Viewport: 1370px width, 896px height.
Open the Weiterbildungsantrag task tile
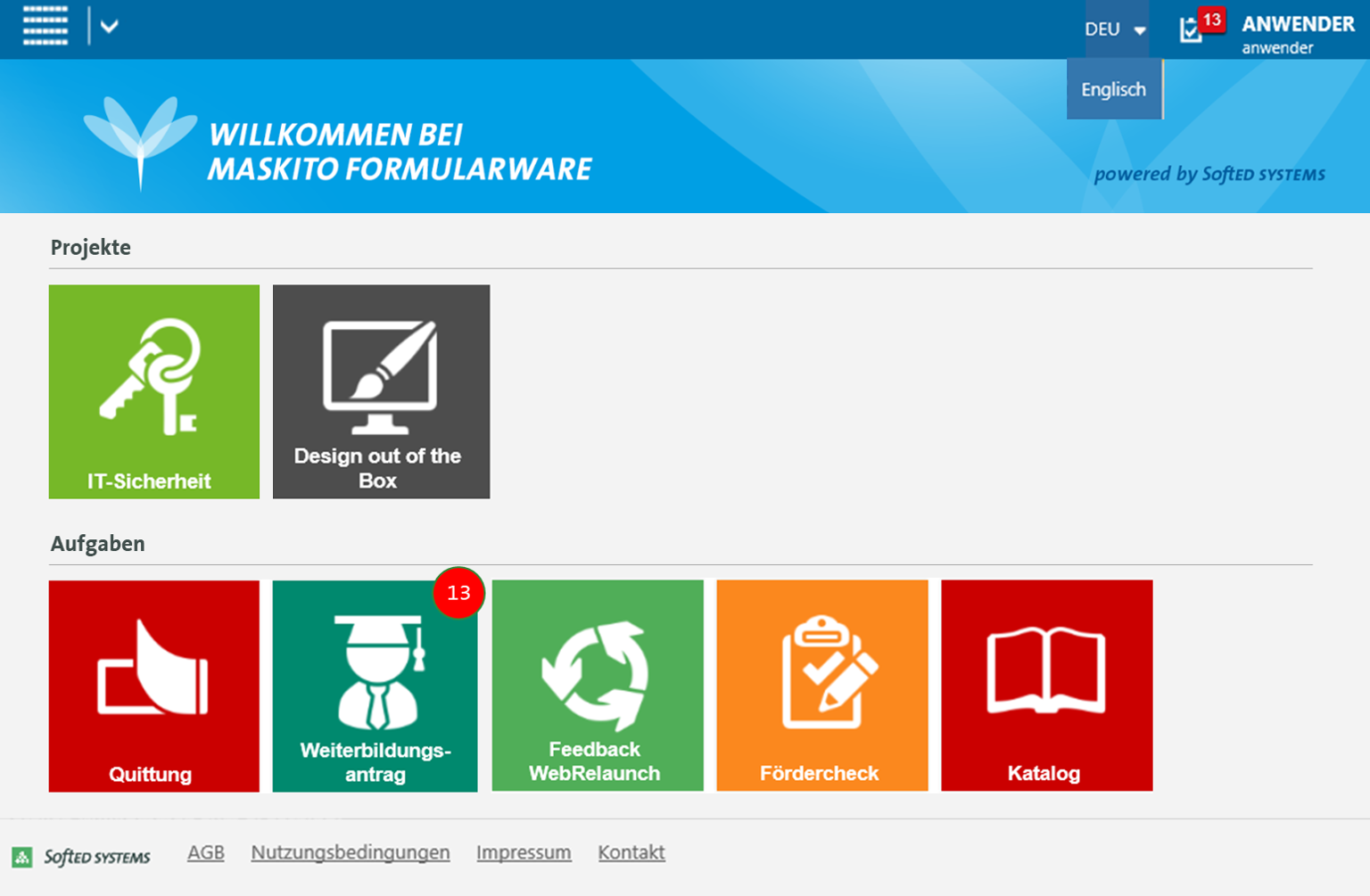[375, 686]
